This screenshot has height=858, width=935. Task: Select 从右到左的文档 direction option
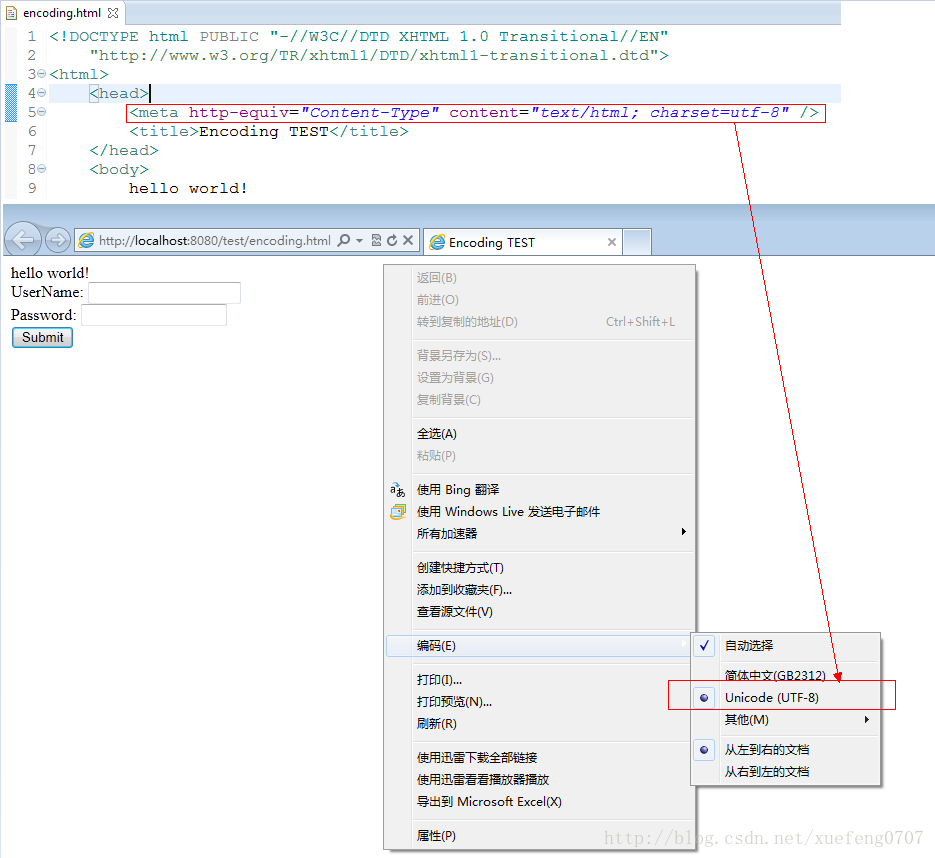[786, 772]
